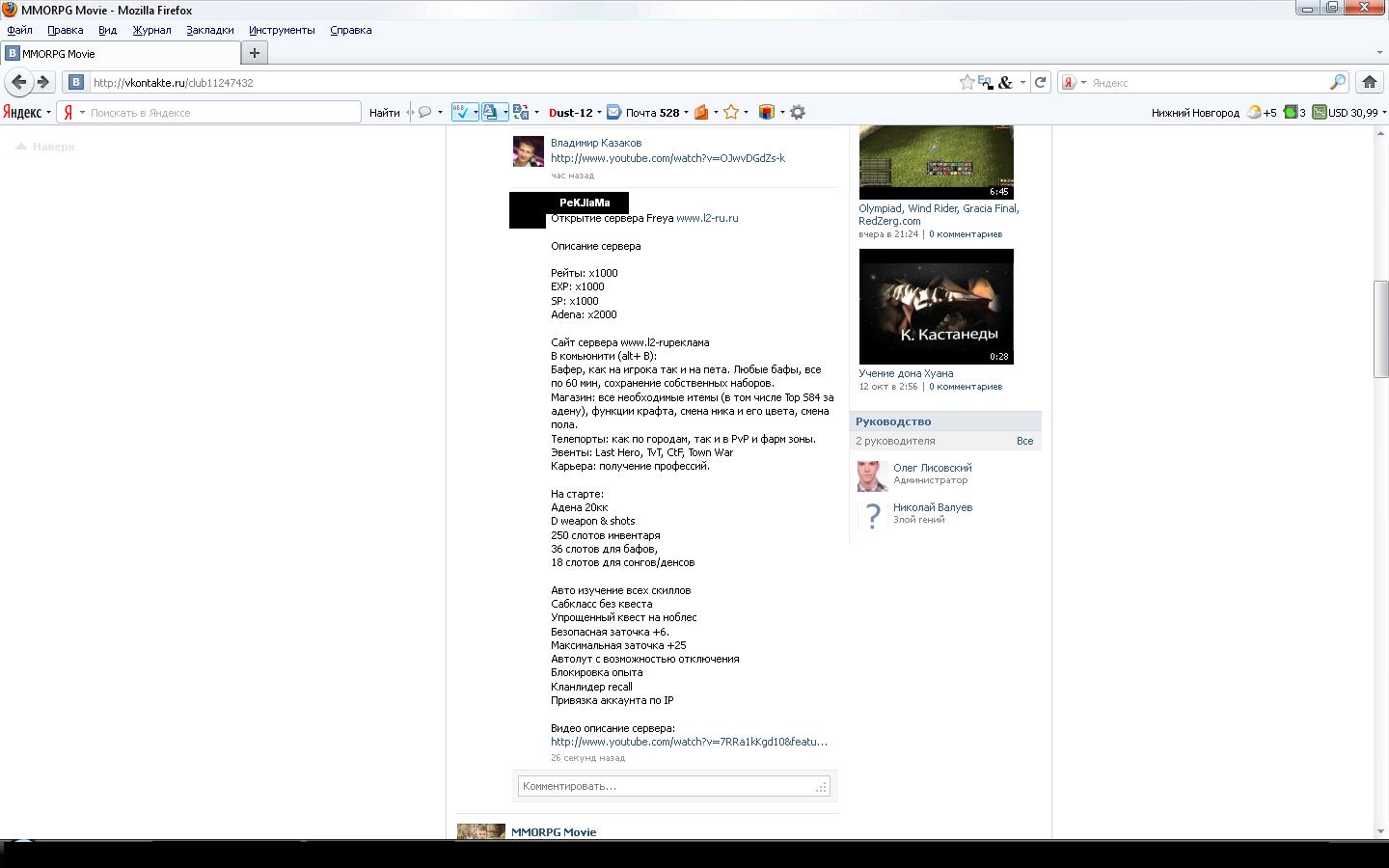Click the ampersand icon in address bar
This screenshot has width=1389, height=868.
point(1004,82)
